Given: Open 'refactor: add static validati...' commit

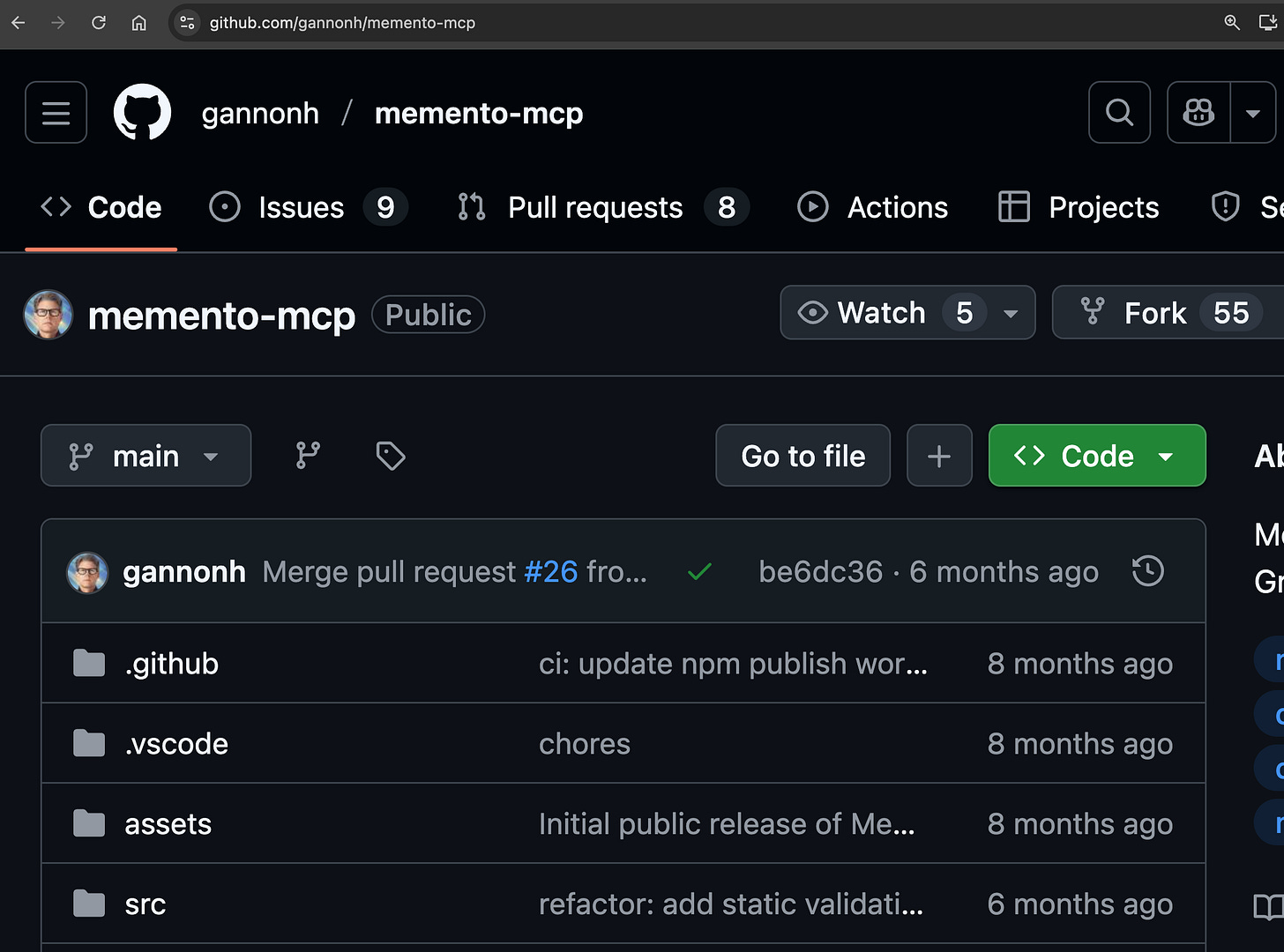Looking at the screenshot, I should [x=731, y=904].
